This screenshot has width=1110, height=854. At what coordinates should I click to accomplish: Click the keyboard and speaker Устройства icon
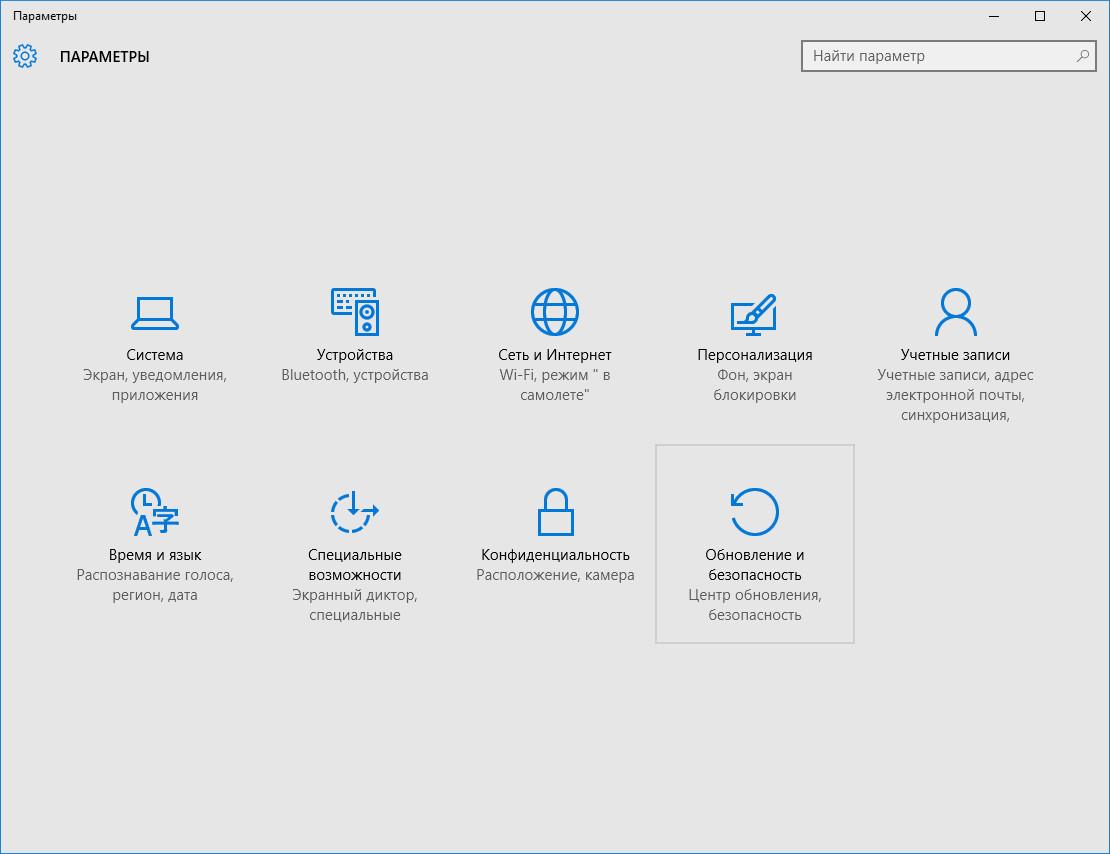355,313
